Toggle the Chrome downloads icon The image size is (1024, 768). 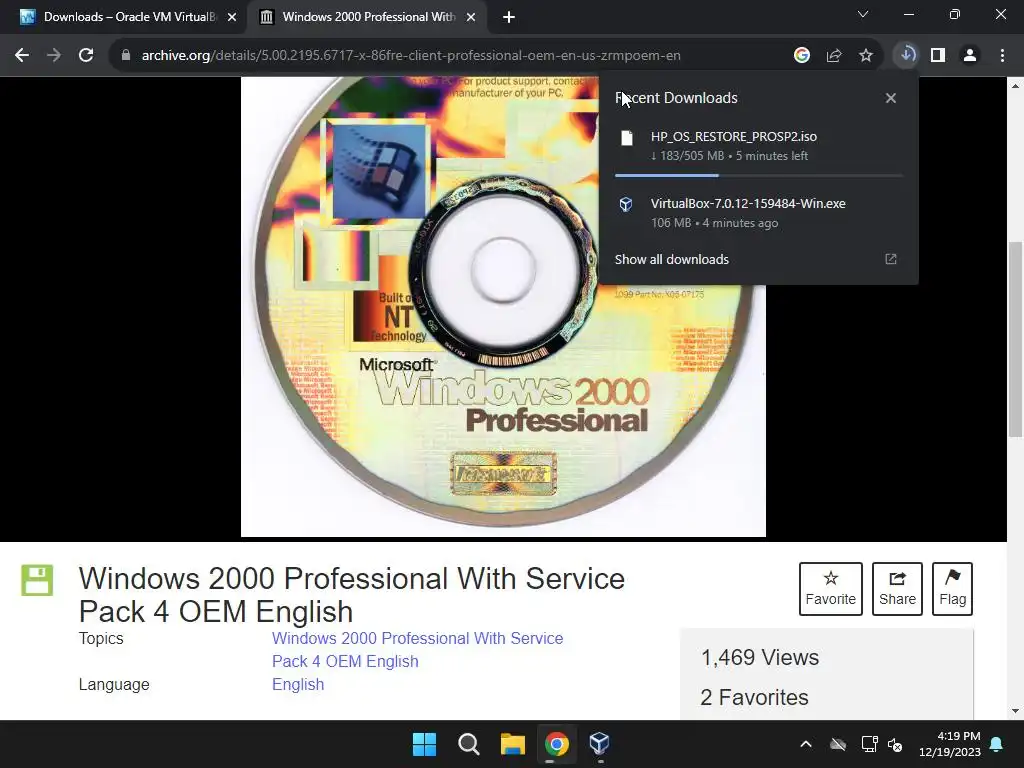907,56
